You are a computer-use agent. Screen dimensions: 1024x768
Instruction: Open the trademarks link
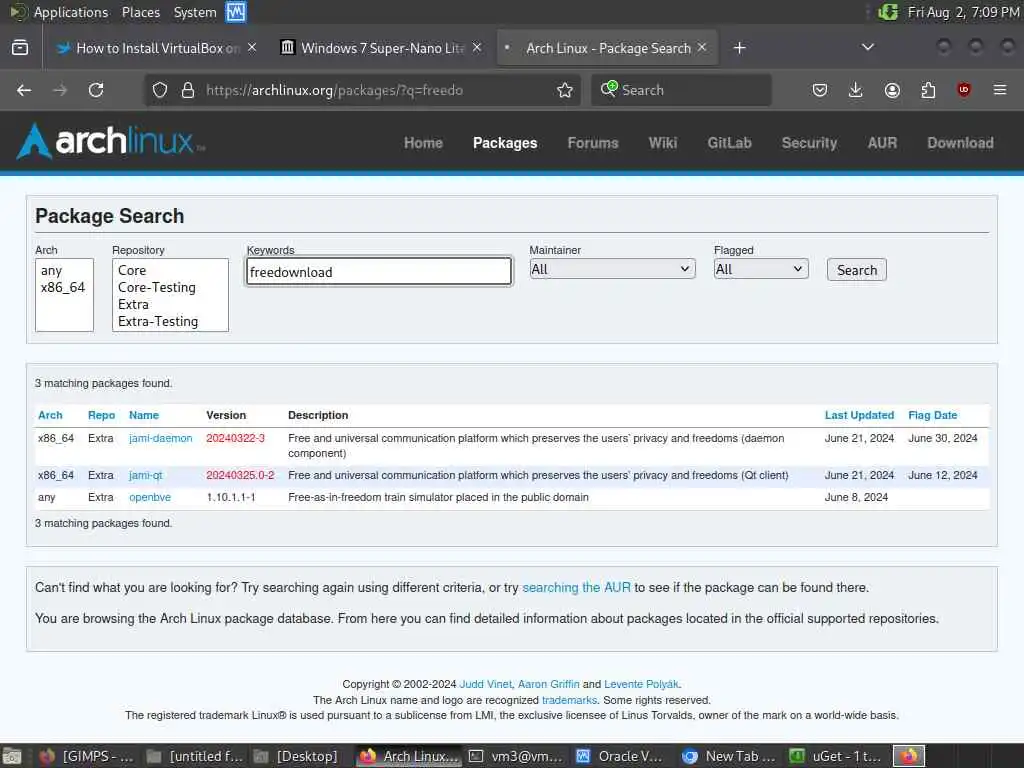pyautogui.click(x=569, y=700)
